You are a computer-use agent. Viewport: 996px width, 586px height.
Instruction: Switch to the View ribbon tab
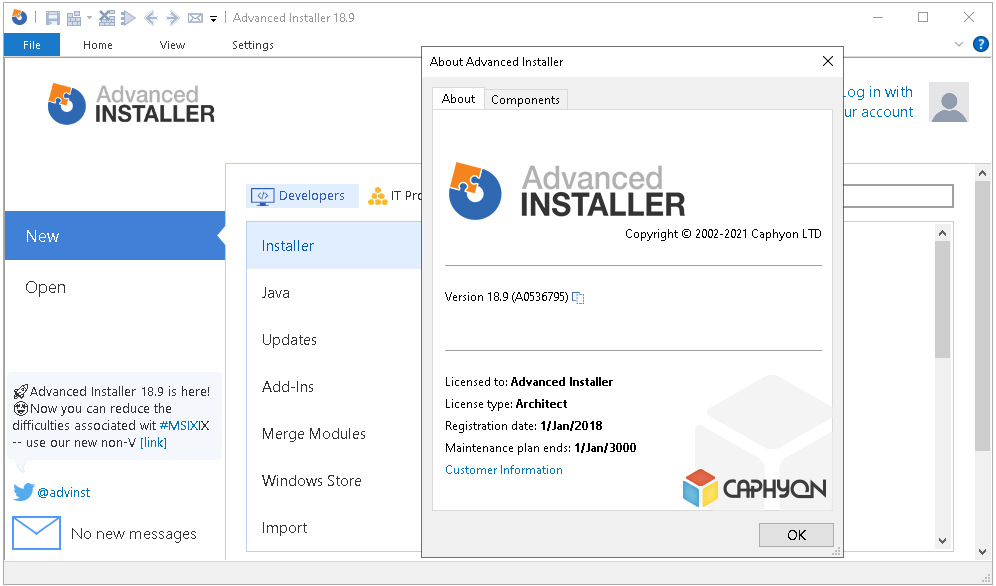click(172, 44)
